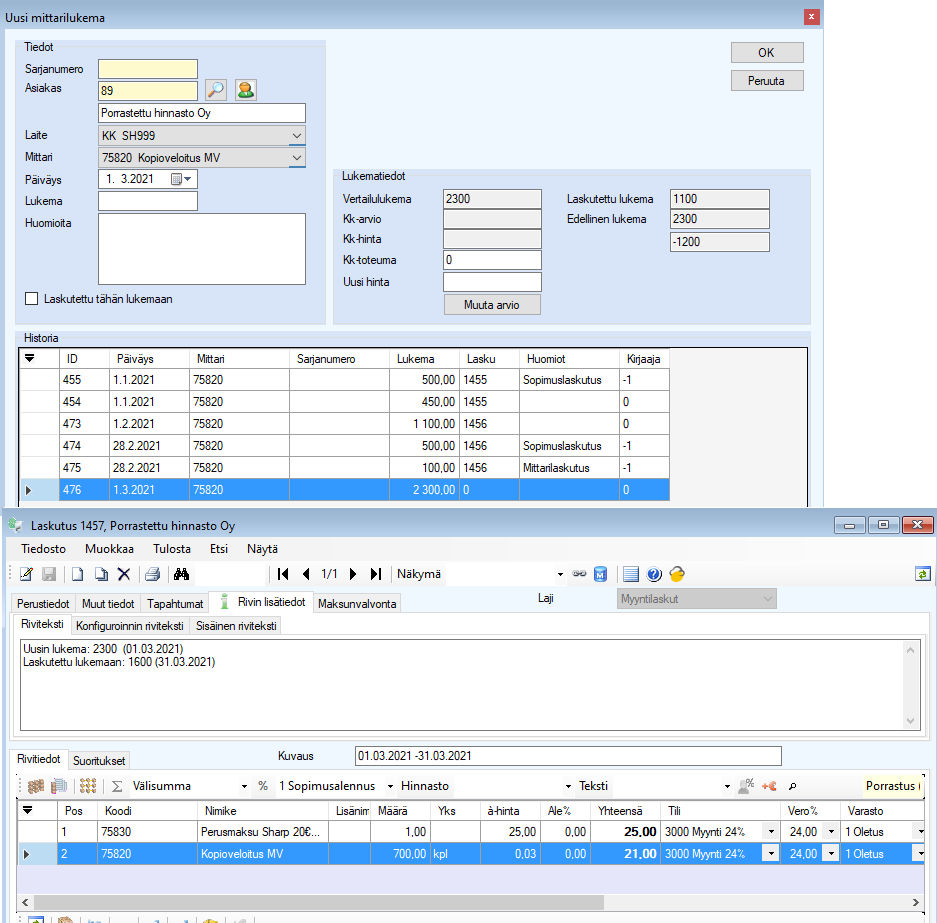Open the blue help question icon
937x923 pixels.
(x=654, y=574)
